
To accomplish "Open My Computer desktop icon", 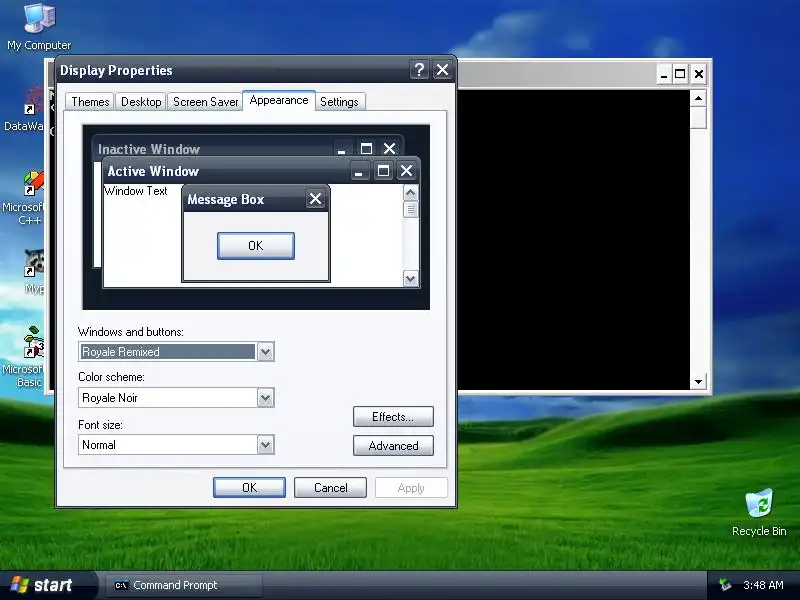I will (x=39, y=26).
